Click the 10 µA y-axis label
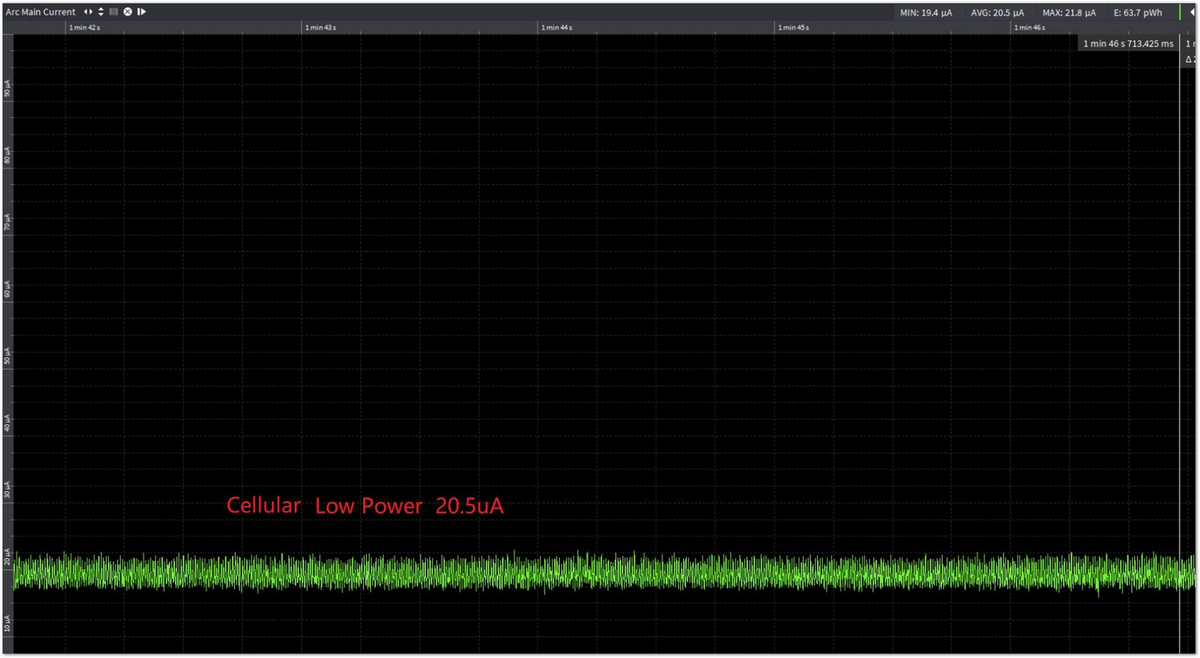1200x658 pixels. [x=7, y=624]
